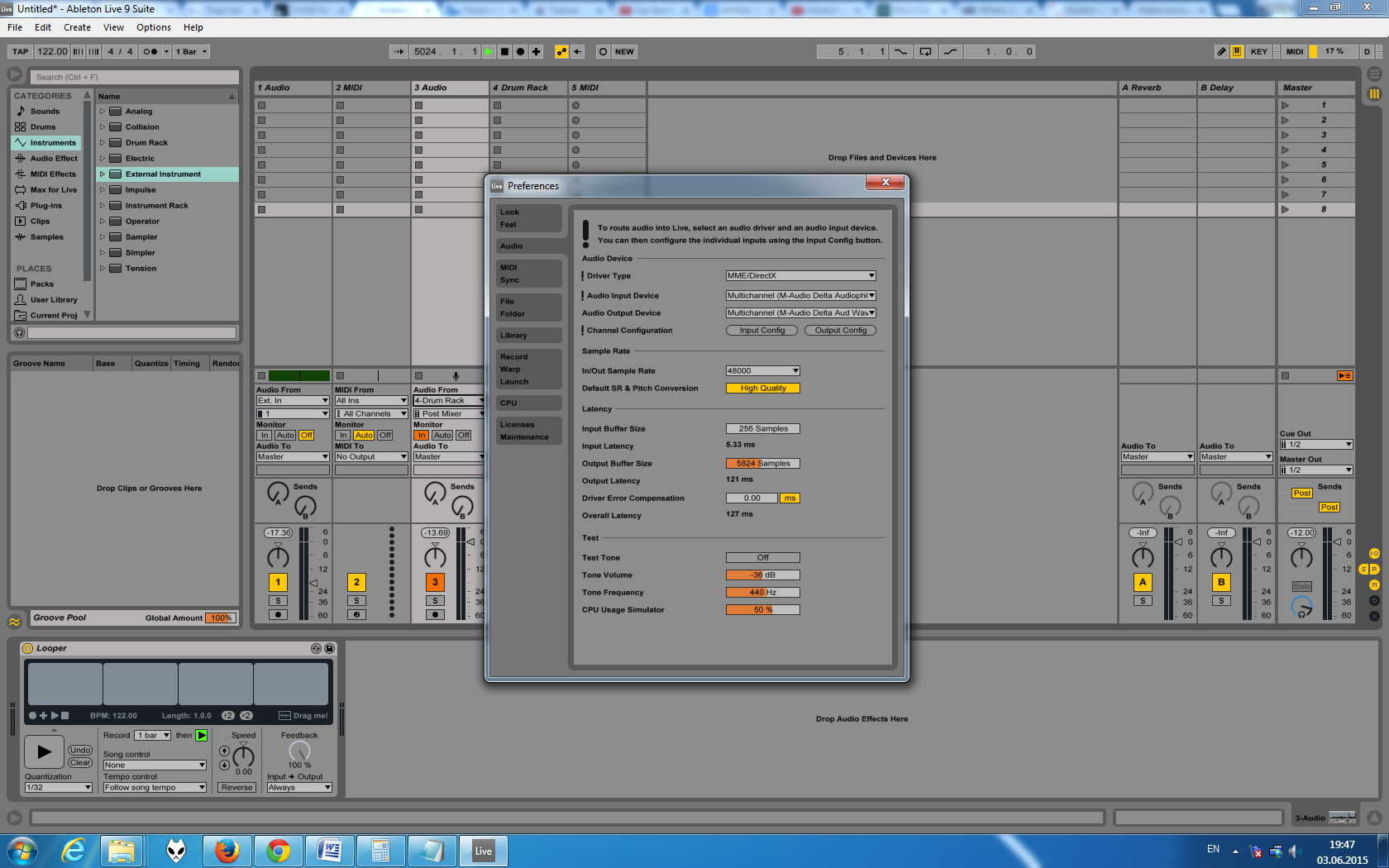Click the Follow playback icon
This screenshot has width=1389, height=868.
coord(399,51)
